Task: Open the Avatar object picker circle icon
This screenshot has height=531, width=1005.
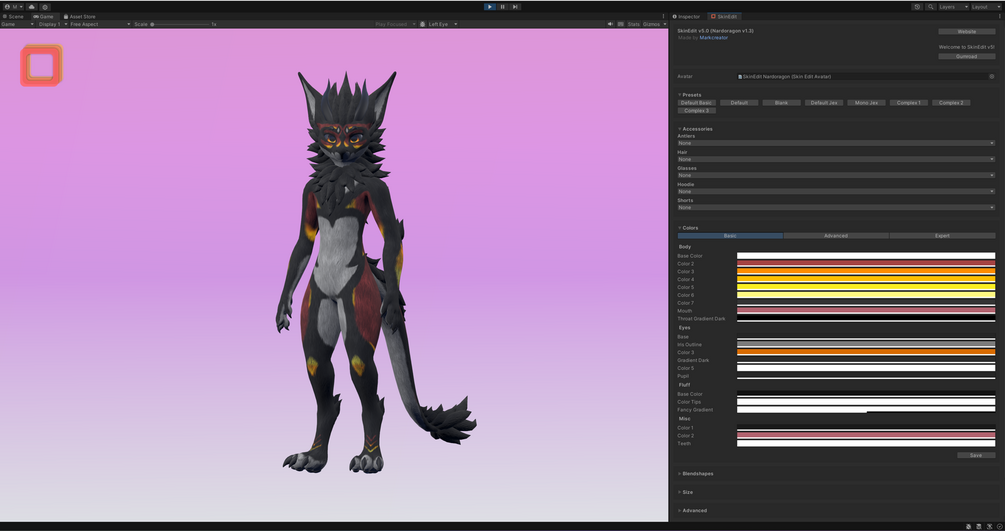Action: point(992,76)
